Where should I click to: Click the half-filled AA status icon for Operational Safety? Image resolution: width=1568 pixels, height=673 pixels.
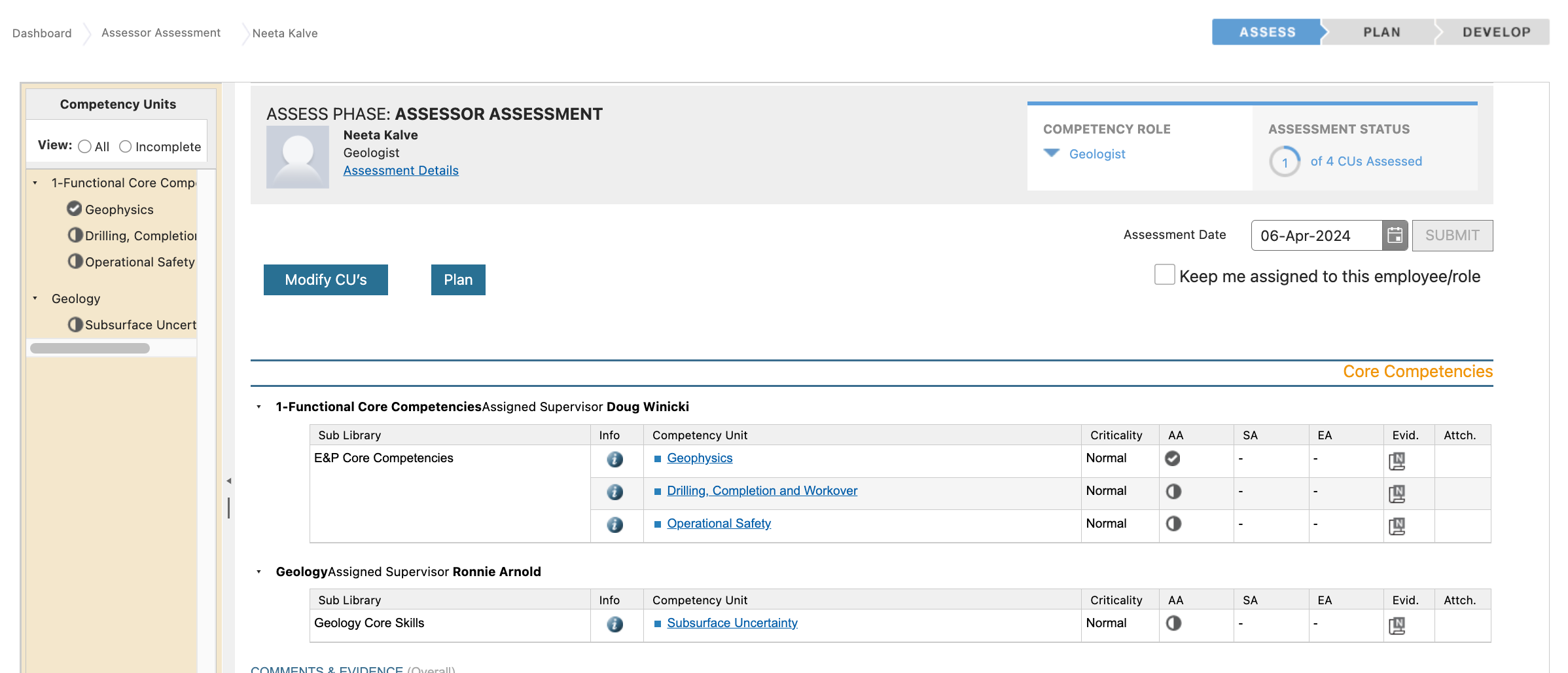[x=1173, y=524]
